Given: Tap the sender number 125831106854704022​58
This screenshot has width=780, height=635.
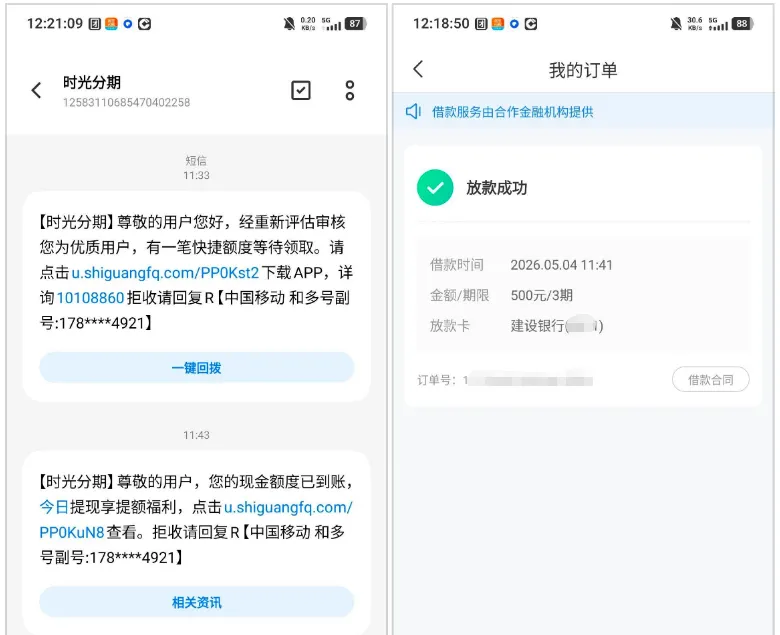Looking at the screenshot, I should (x=126, y=102).
